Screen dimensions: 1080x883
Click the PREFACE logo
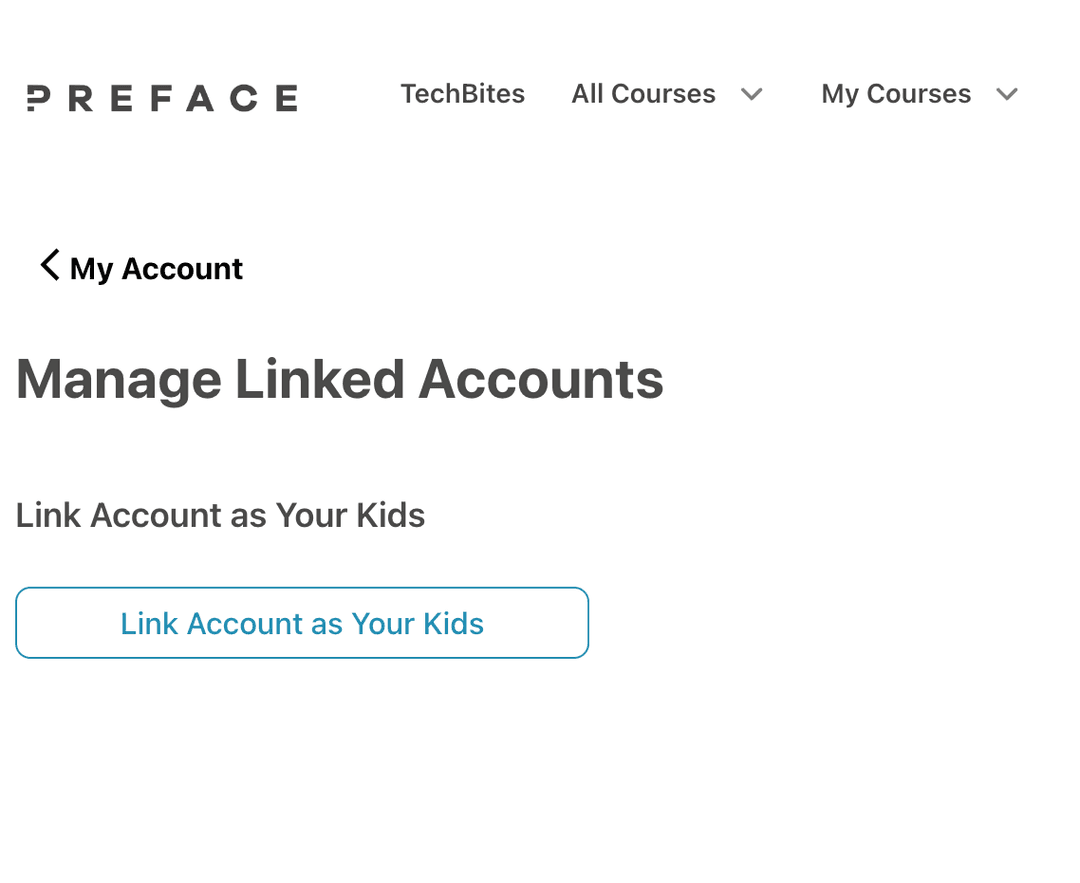tap(162, 98)
